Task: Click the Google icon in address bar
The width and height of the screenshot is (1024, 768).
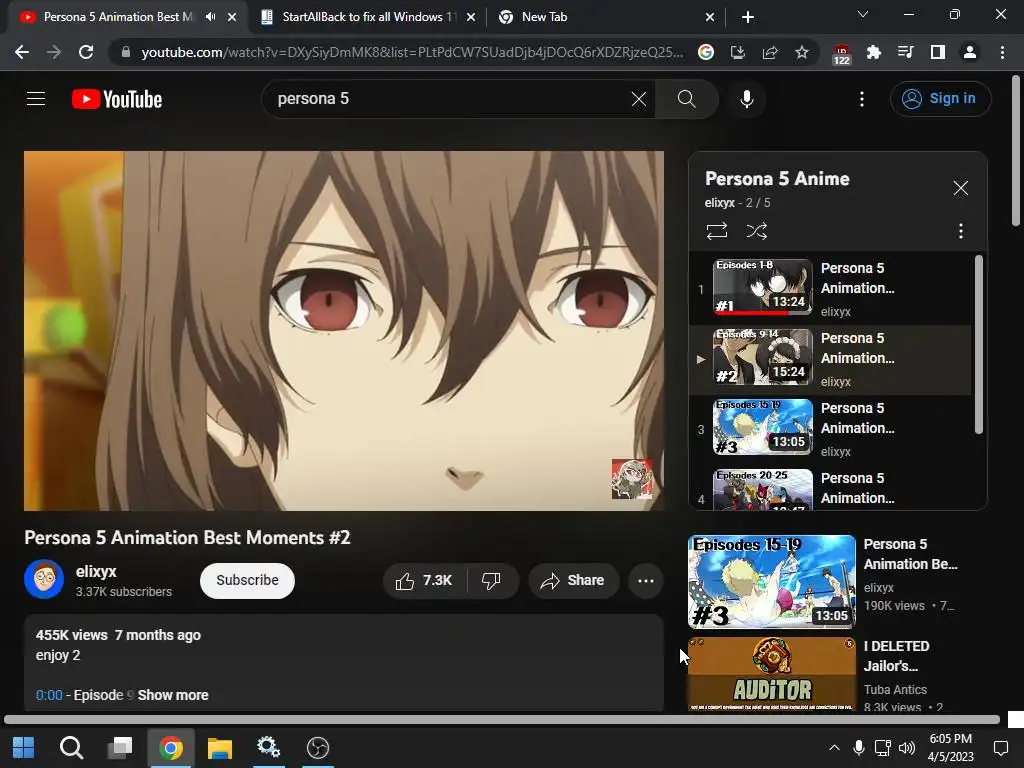Action: click(705, 52)
